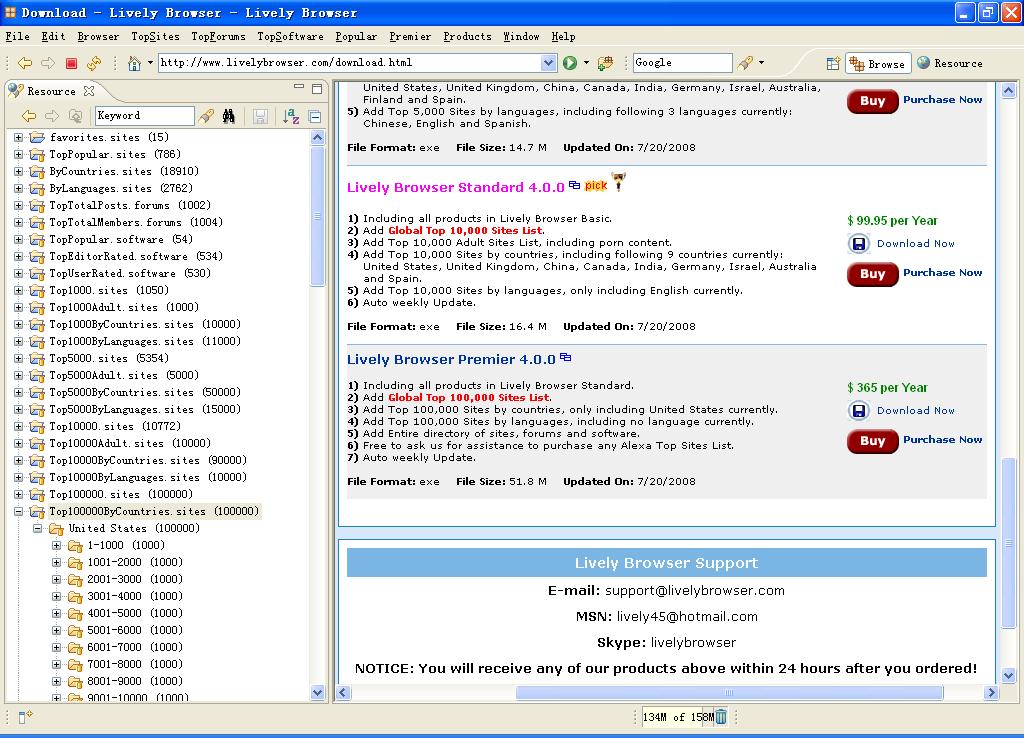Click the binoculars find icon
Viewport: 1024px width, 738px height.
coord(229,116)
